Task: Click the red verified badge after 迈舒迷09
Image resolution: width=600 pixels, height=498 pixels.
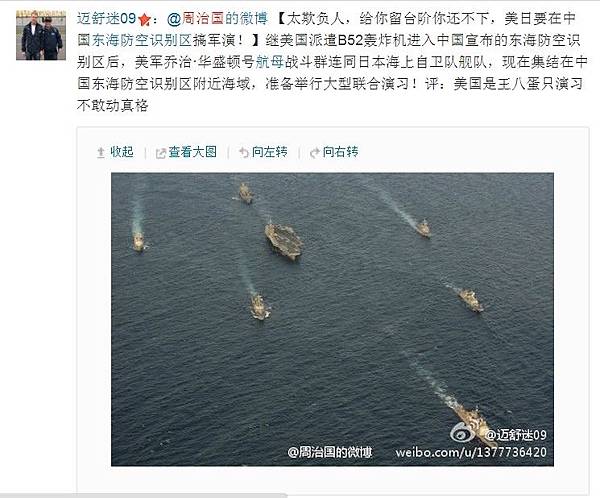Action: [144, 19]
